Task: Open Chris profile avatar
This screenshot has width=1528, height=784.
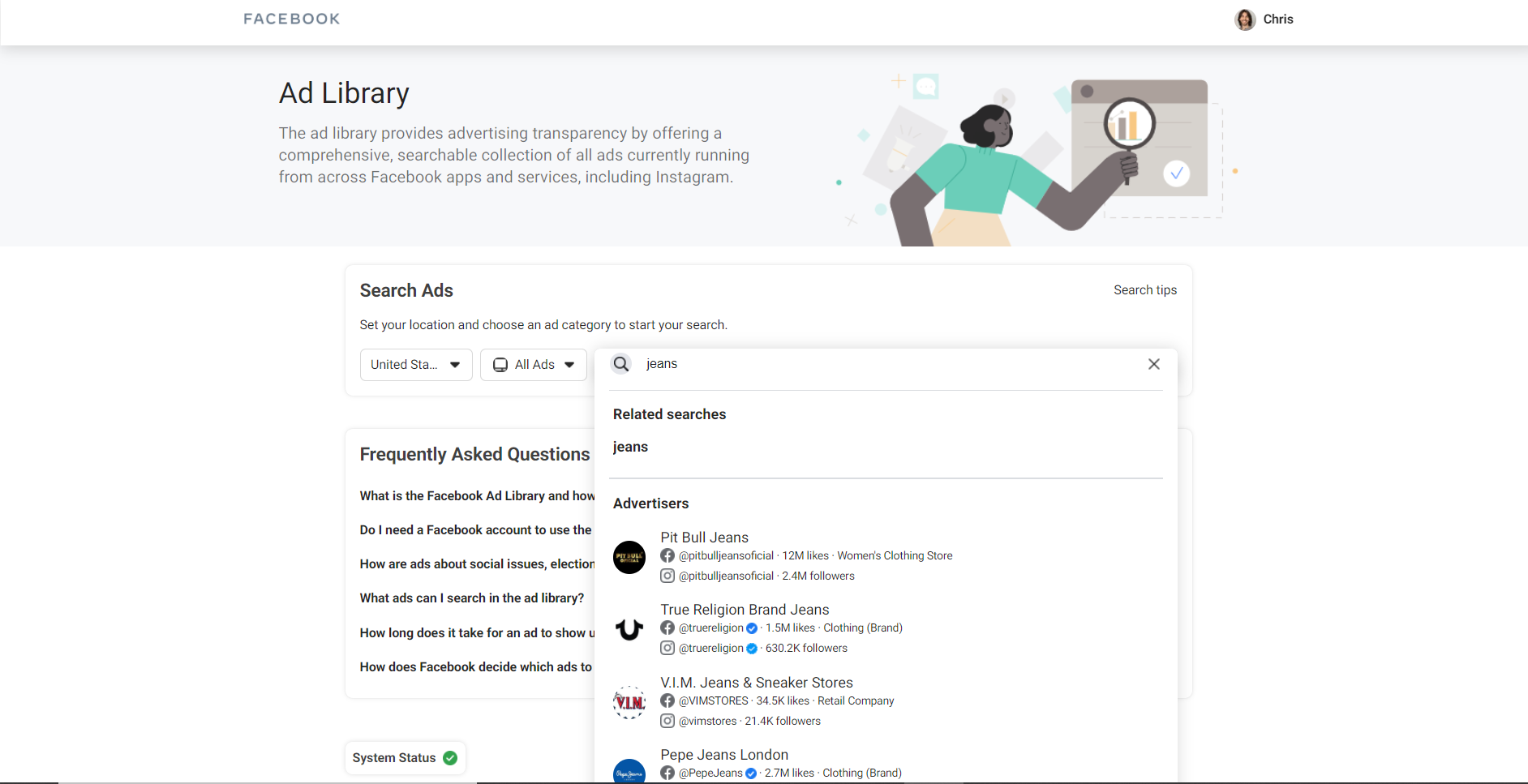Action: click(1245, 19)
